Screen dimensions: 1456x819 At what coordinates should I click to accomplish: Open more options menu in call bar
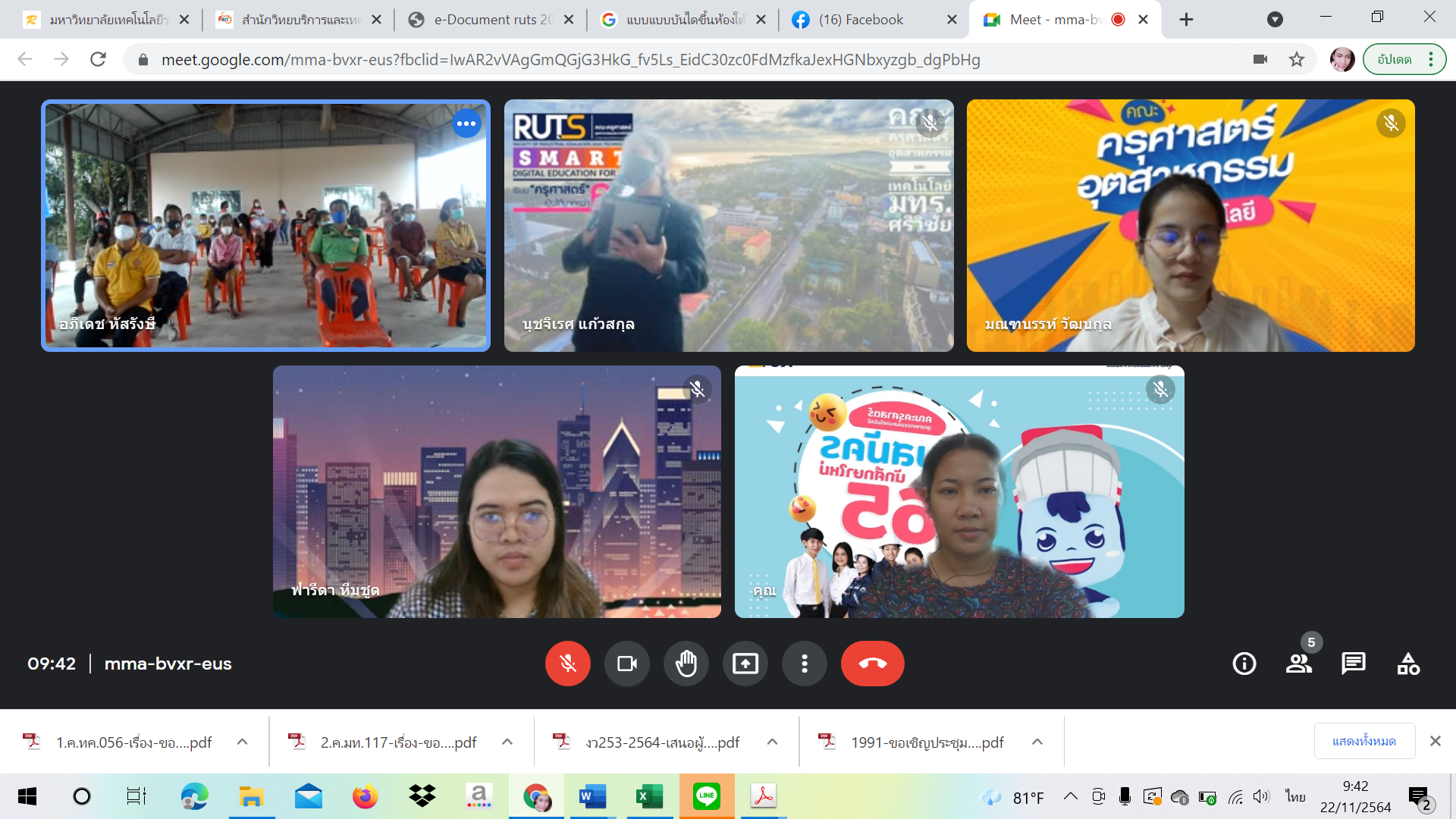pyautogui.click(x=804, y=664)
